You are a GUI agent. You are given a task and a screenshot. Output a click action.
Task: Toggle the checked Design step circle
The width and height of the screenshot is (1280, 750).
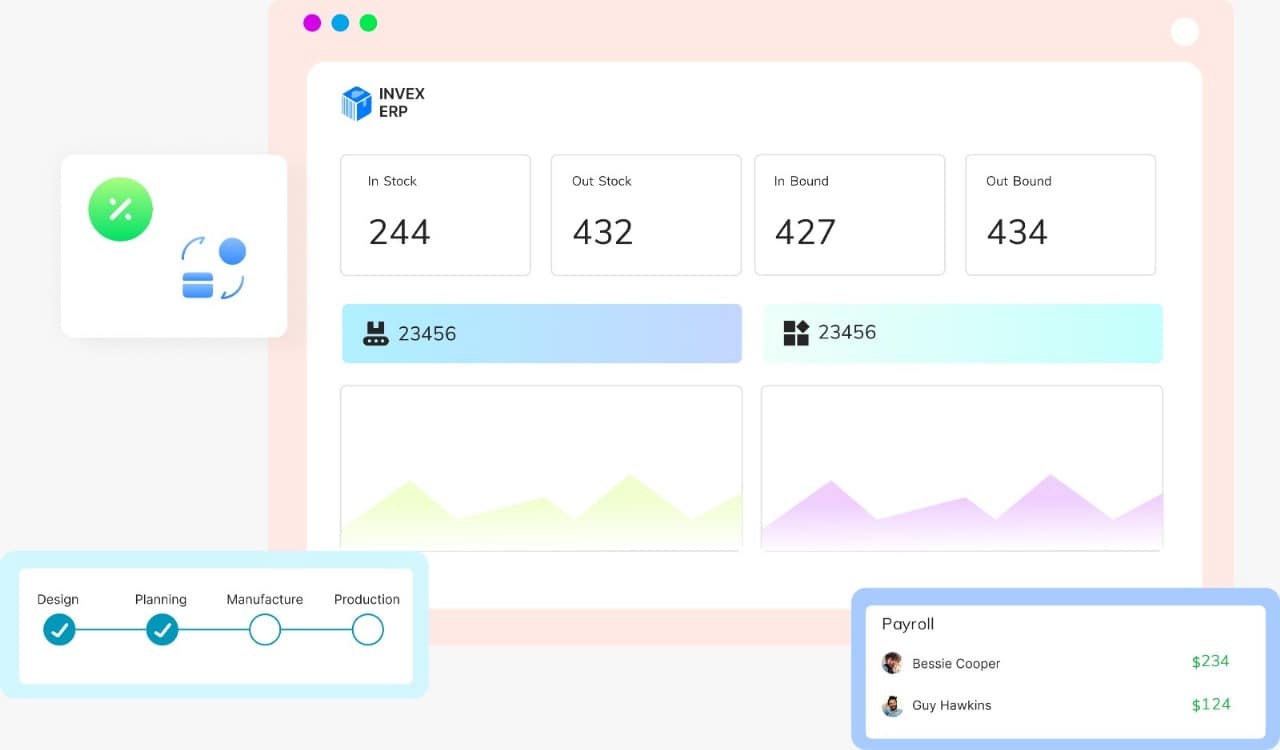click(59, 630)
